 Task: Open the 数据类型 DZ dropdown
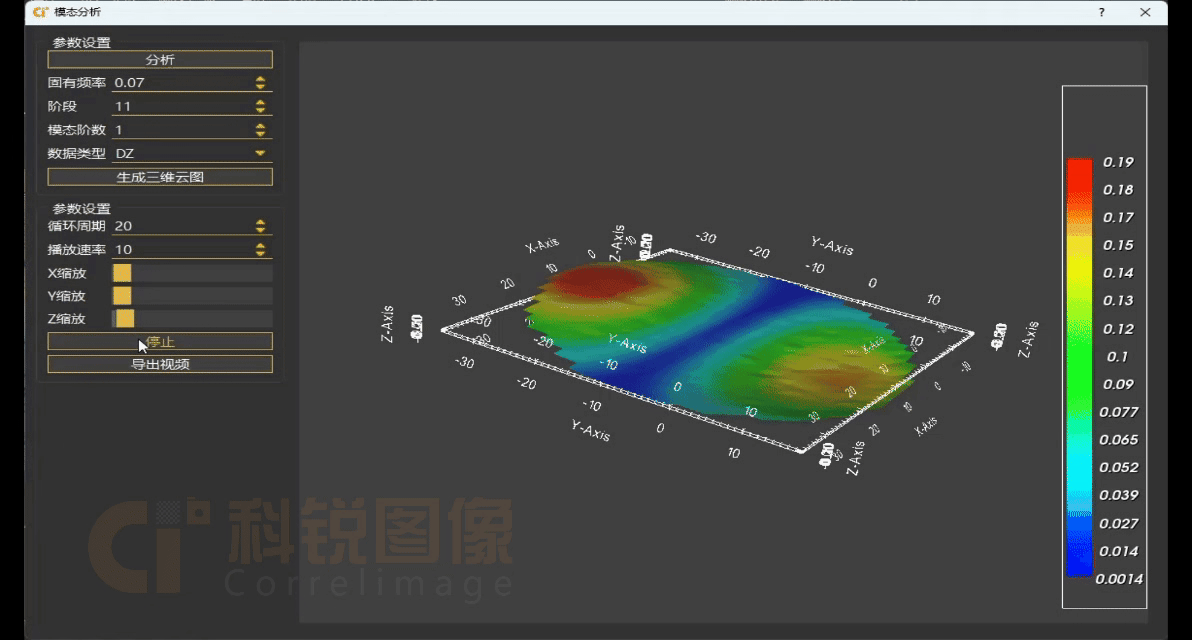point(192,153)
